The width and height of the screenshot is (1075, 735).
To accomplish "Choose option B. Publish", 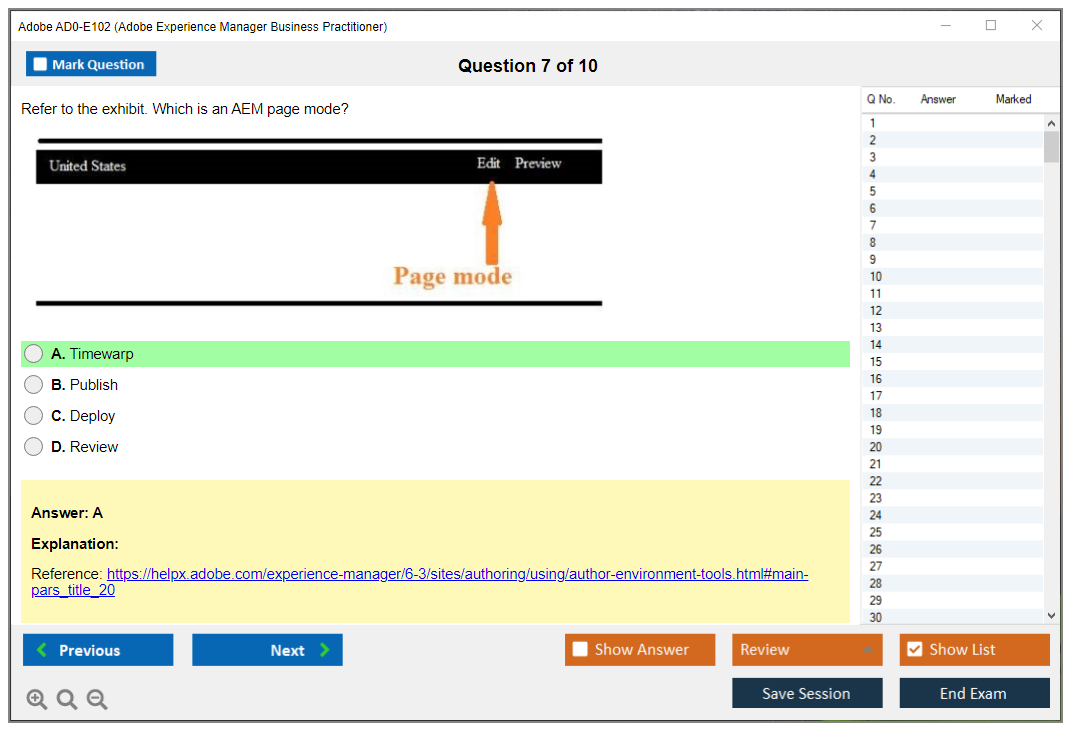I will click(34, 385).
